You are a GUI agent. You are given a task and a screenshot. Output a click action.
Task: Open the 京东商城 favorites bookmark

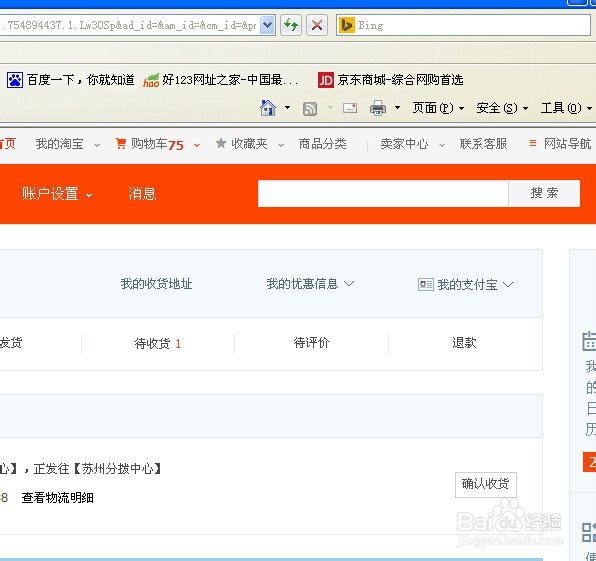[x=391, y=80]
